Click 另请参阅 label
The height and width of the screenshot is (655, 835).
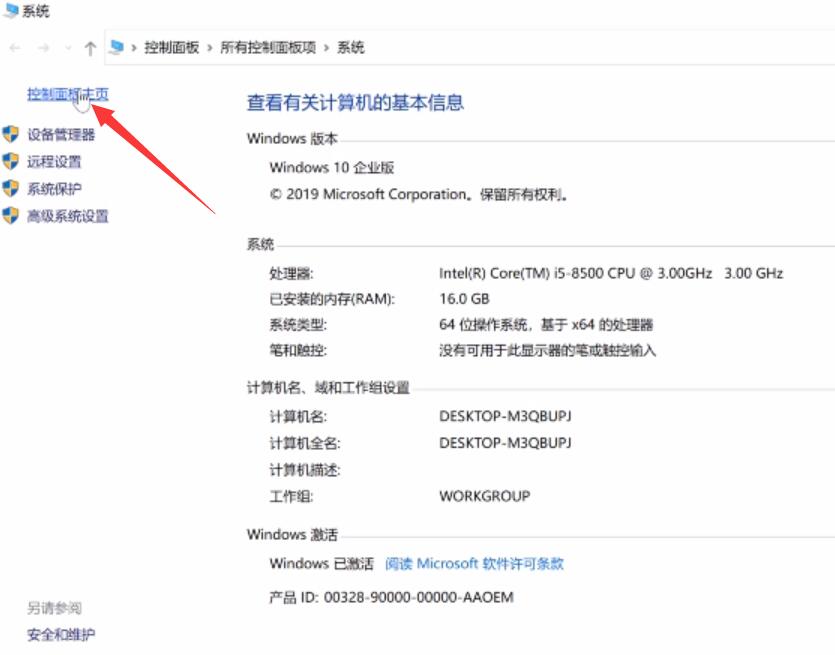[54, 608]
